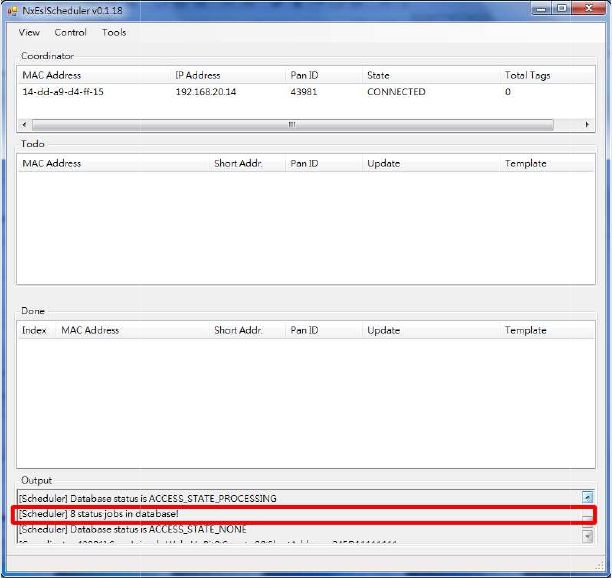This screenshot has width=612, height=578.
Task: Click Todo Template column header
Action: pyautogui.click(x=547, y=163)
